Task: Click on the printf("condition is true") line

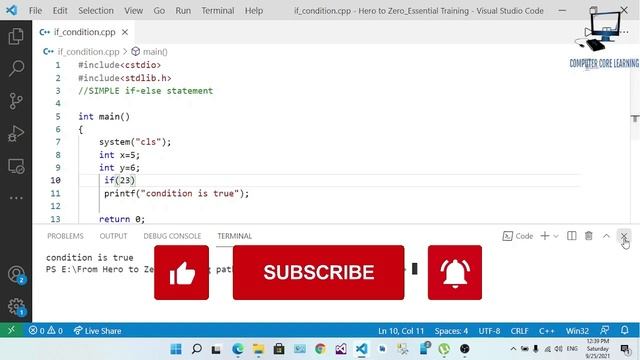Action: point(176,193)
